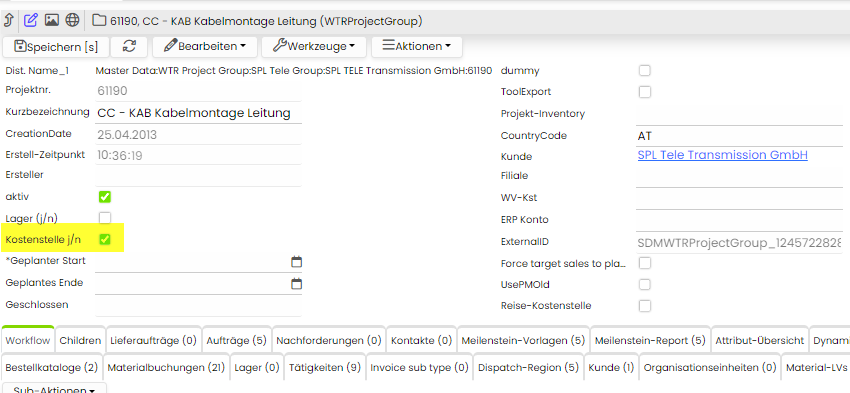
Task: Click the up-arrow navigate icon
Action: [x=9, y=21]
